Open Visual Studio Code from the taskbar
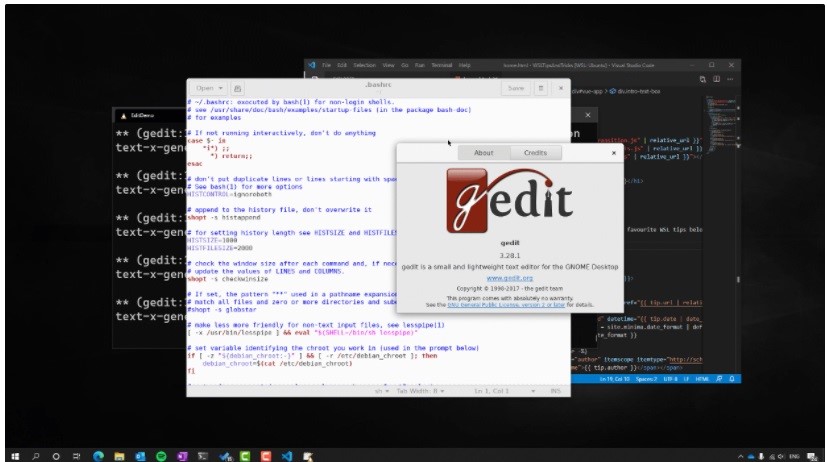The height and width of the screenshot is (462, 827). [287, 455]
